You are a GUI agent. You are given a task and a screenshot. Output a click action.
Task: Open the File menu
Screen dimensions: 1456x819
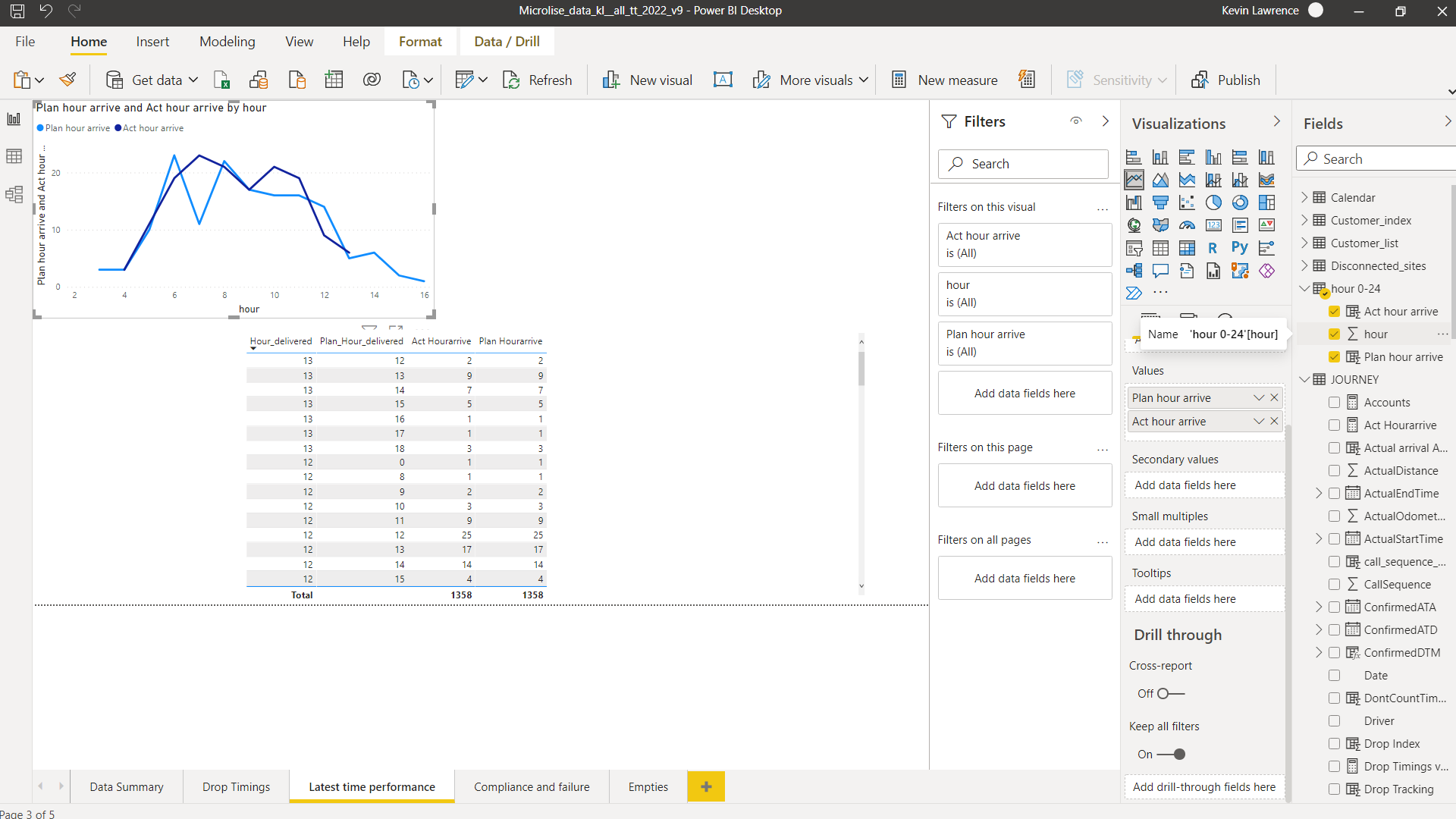(x=25, y=42)
